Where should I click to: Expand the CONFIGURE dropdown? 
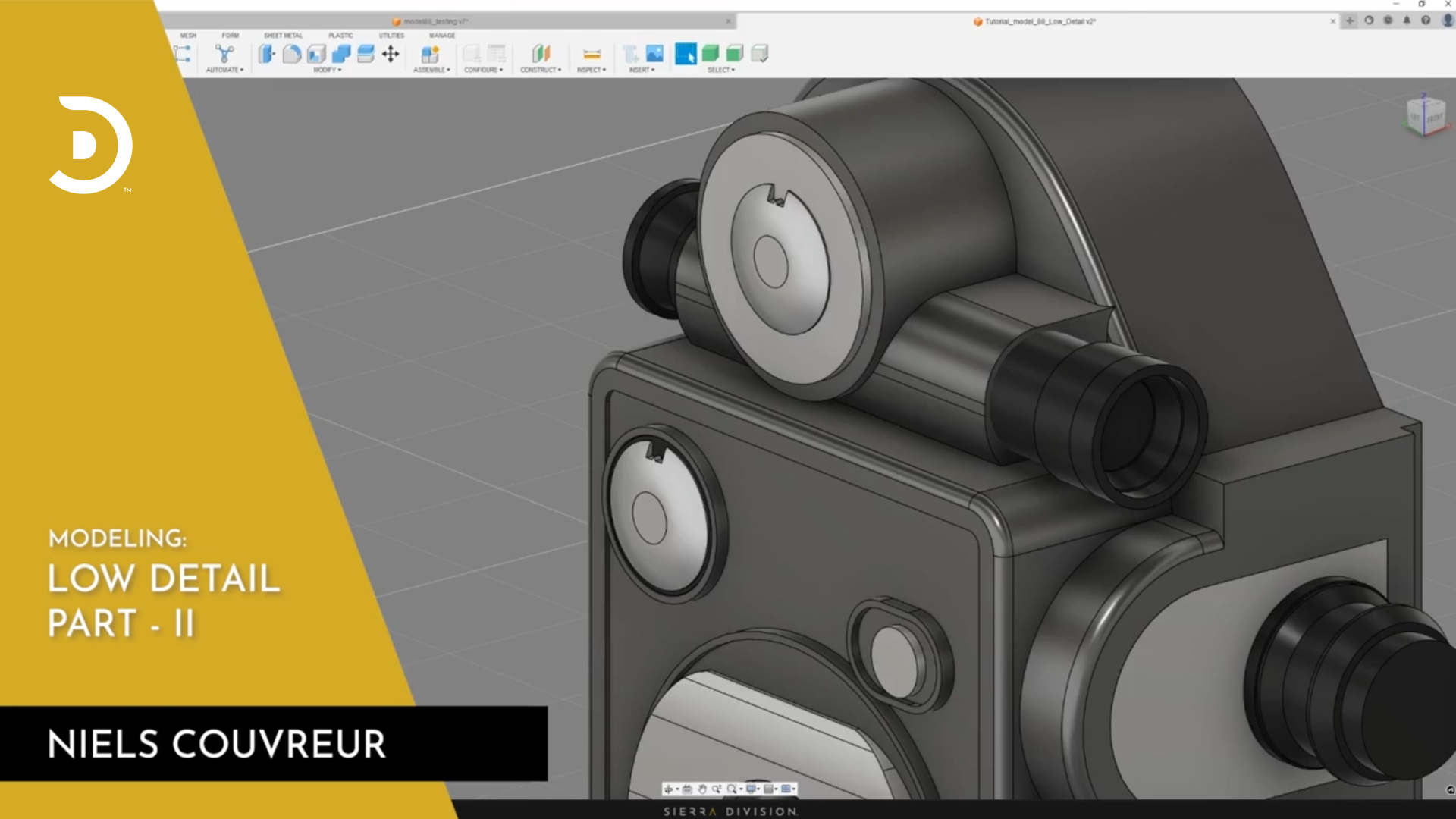pos(483,70)
